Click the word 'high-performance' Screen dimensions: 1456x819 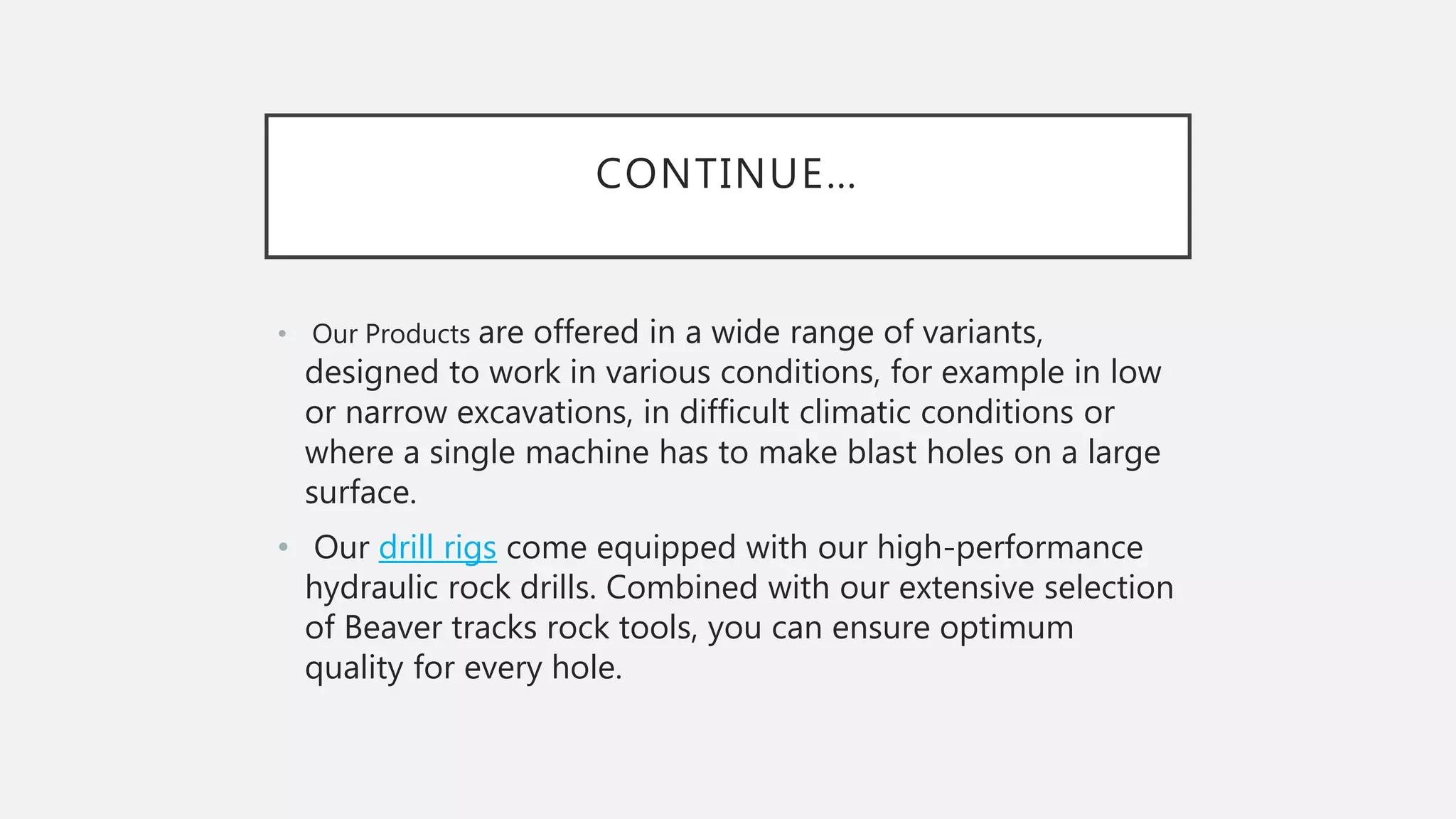[1010, 548]
